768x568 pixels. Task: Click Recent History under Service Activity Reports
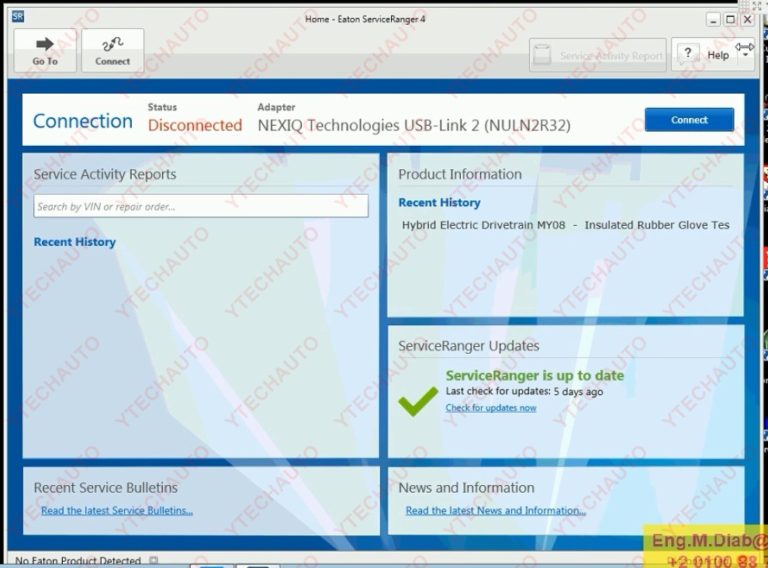74,242
